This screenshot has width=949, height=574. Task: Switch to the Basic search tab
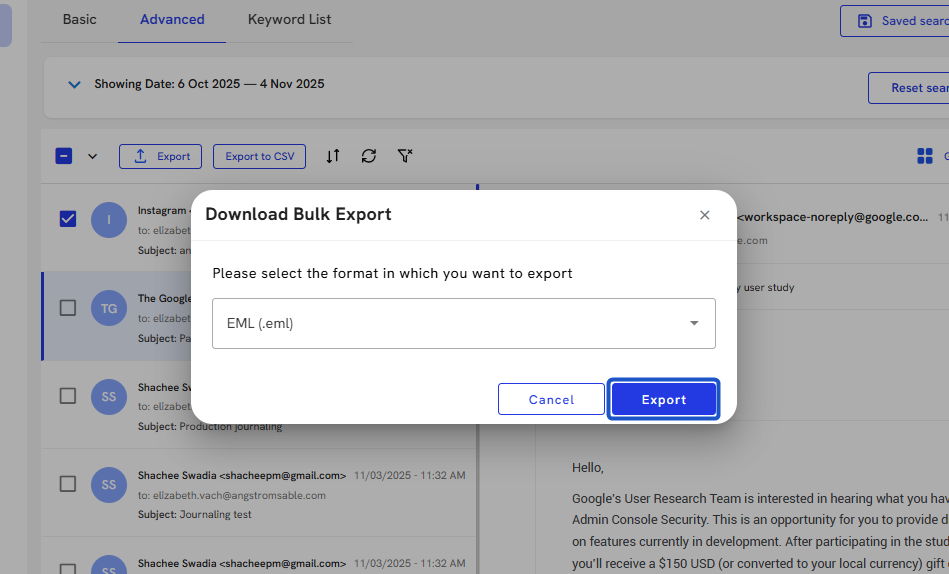pyautogui.click(x=79, y=19)
